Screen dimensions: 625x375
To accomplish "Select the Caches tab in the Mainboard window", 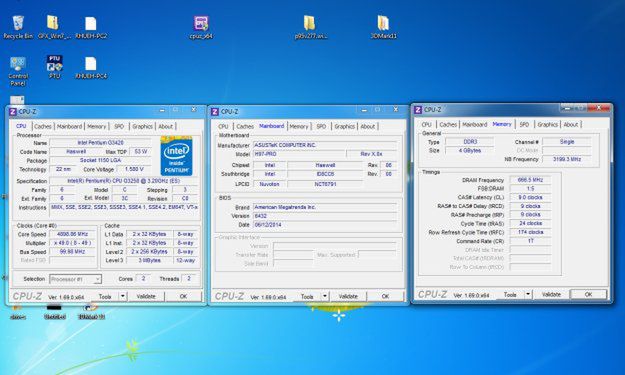I will click(x=245, y=126).
